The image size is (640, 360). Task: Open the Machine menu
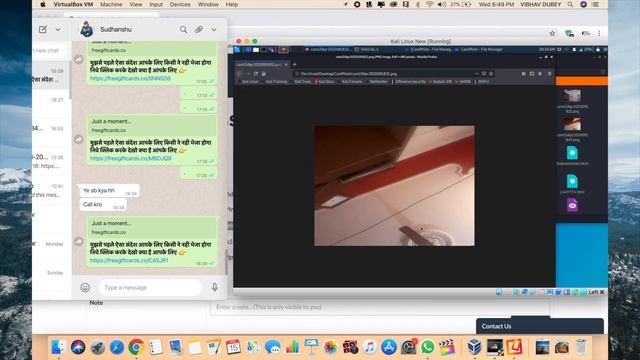coord(111,4)
